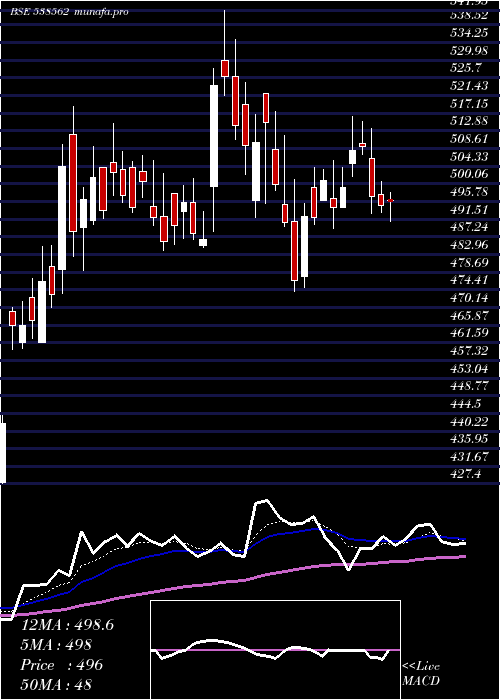500x700 pixels.
Task: Select the 508.61 price label
Action: click(x=469, y=139)
